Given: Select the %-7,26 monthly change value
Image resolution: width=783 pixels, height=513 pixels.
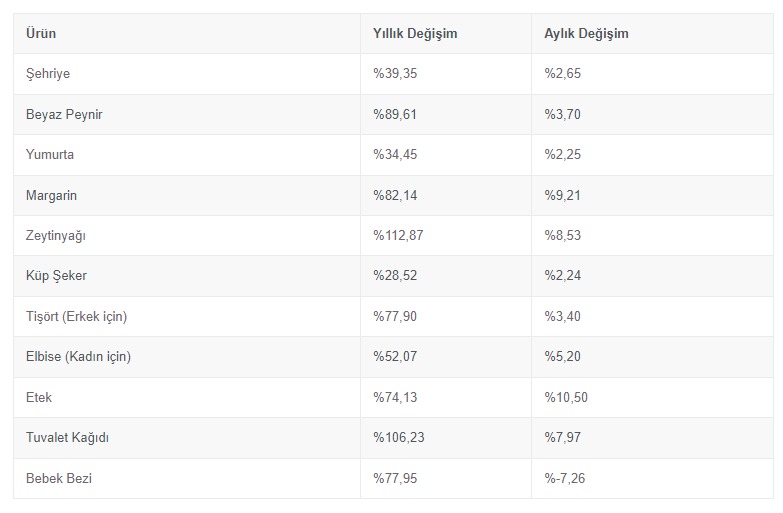Looking at the screenshot, I should [x=564, y=479].
